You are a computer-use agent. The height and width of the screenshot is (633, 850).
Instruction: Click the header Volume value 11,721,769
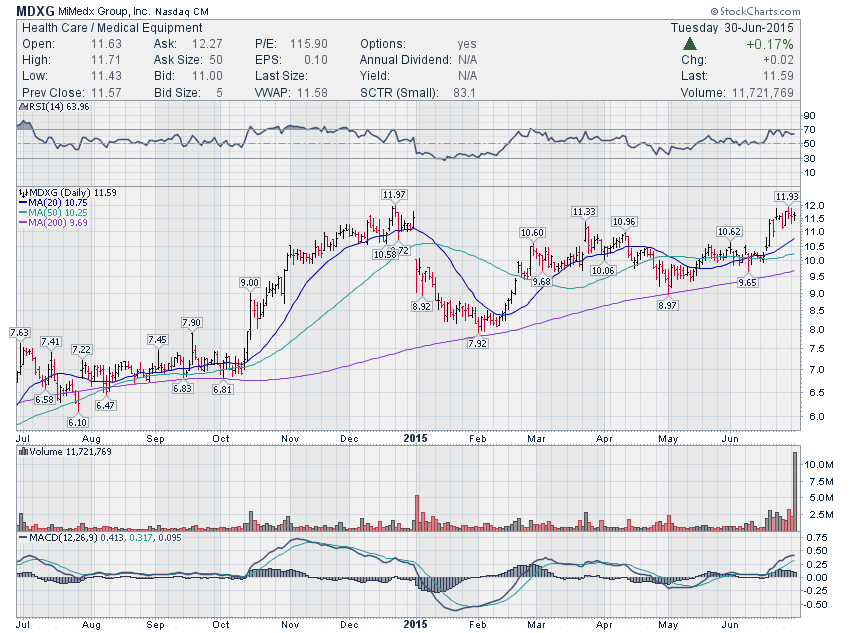click(x=763, y=93)
